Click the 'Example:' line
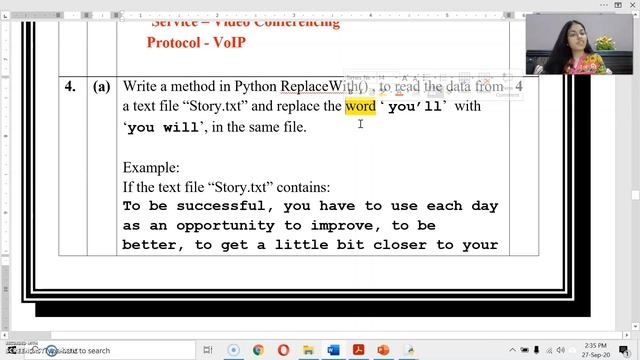This screenshot has width=640, height=360. [x=151, y=167]
